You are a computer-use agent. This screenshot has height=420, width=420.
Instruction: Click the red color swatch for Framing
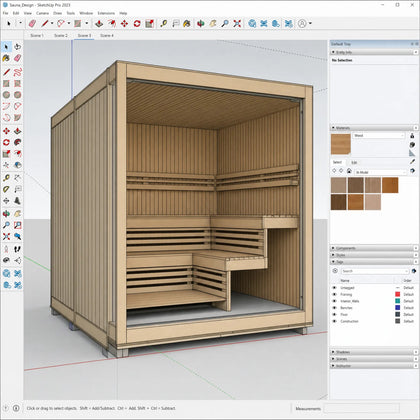397,294
